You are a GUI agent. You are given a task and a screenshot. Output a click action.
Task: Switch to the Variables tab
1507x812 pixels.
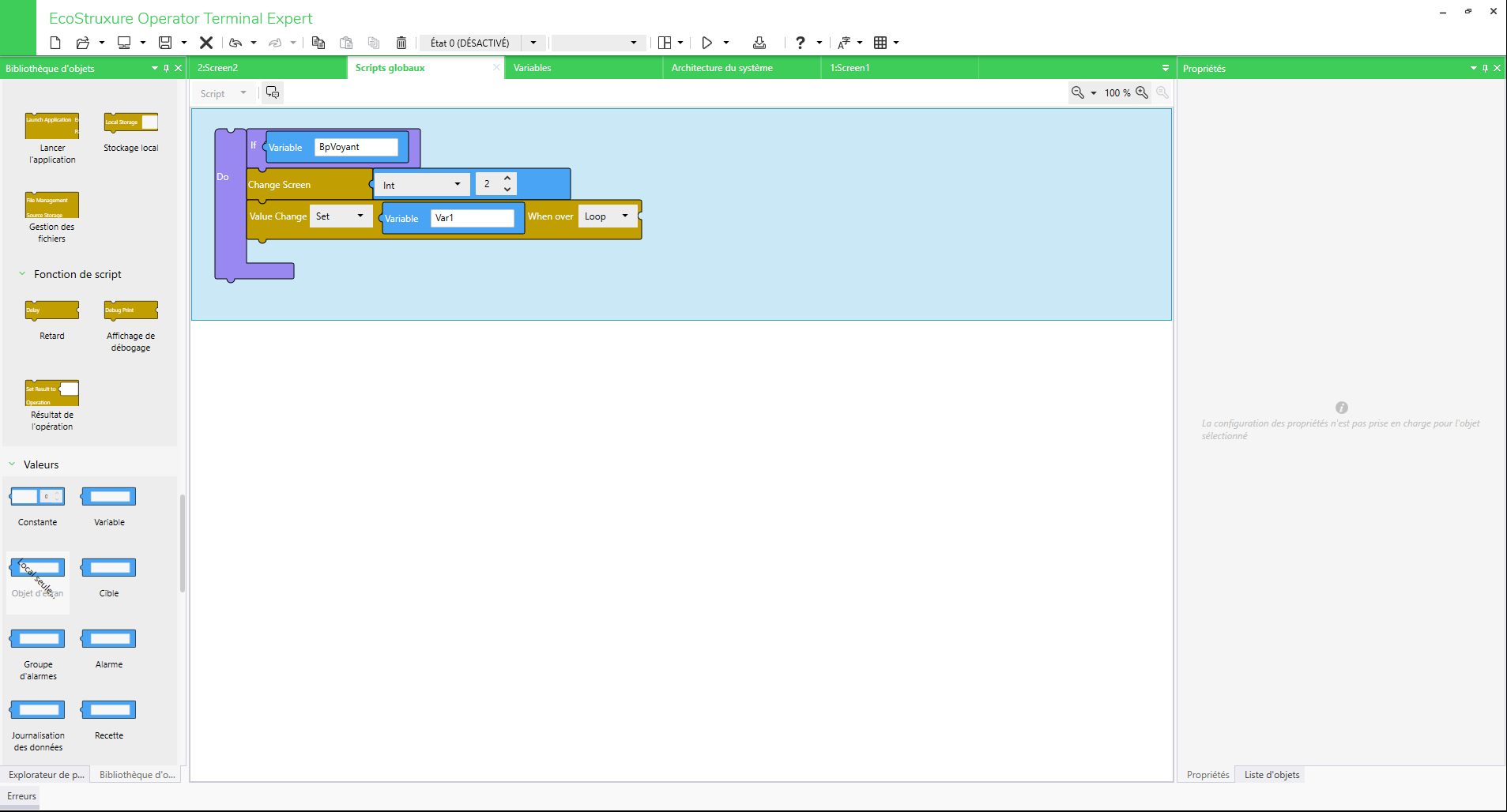533,68
